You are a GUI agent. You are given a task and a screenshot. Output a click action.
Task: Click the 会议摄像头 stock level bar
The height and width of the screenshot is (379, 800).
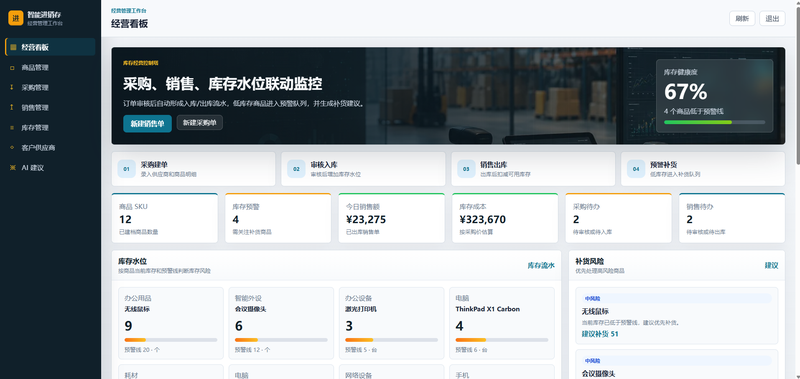click(x=281, y=340)
